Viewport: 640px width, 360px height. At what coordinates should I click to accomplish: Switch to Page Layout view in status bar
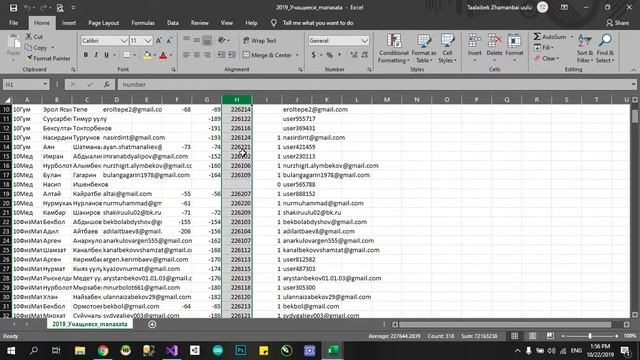[532, 336]
